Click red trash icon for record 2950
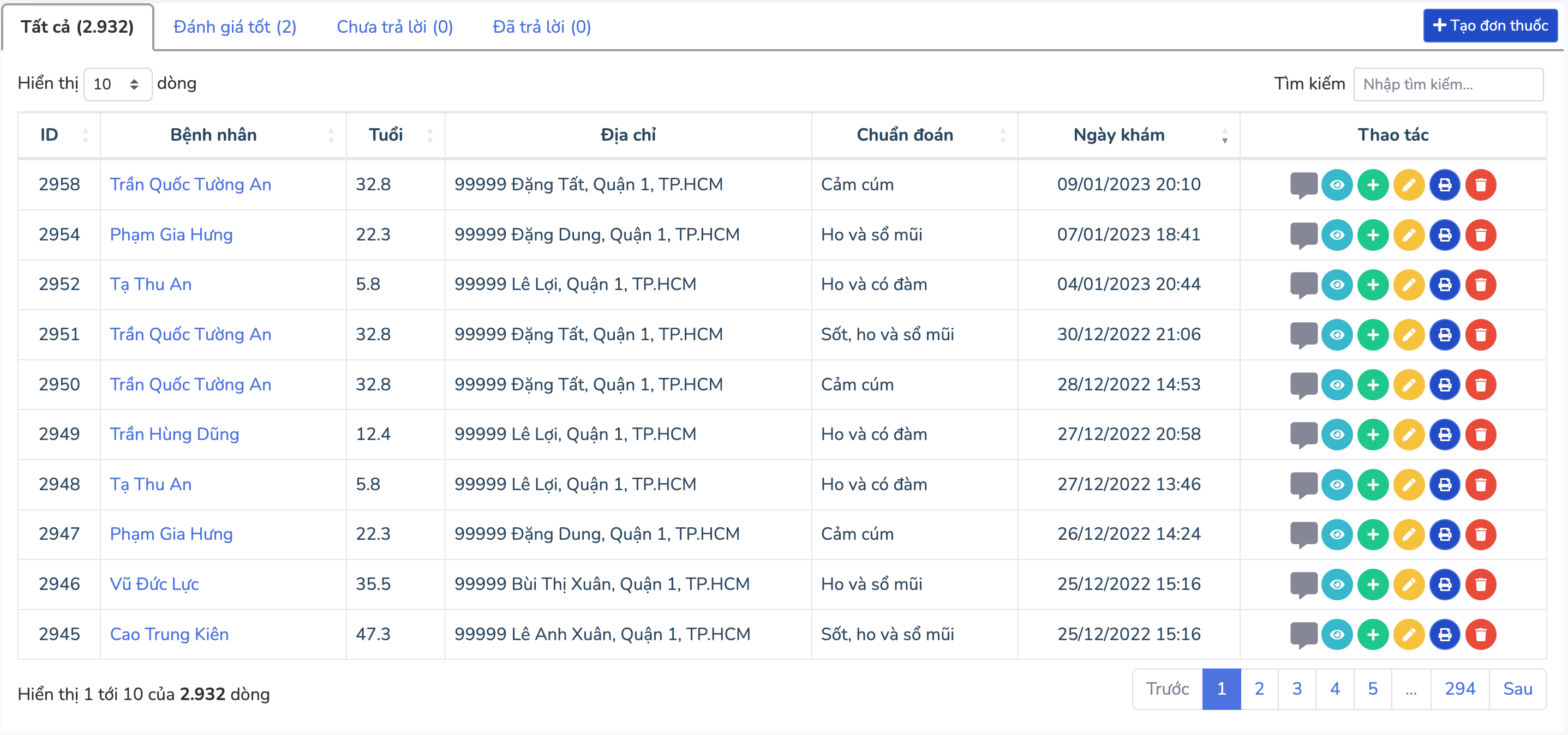The height and width of the screenshot is (735, 1568). 1480,384
